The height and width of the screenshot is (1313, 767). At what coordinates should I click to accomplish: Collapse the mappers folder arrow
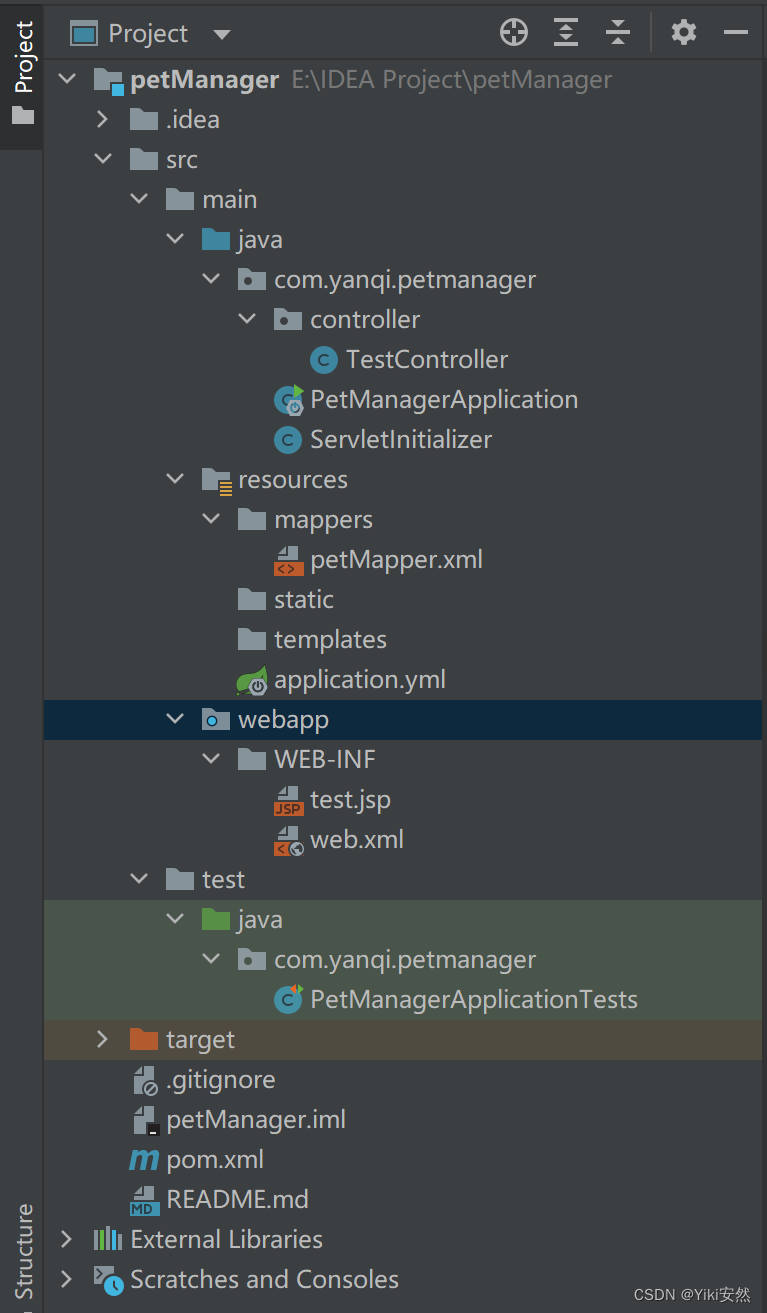pos(211,519)
